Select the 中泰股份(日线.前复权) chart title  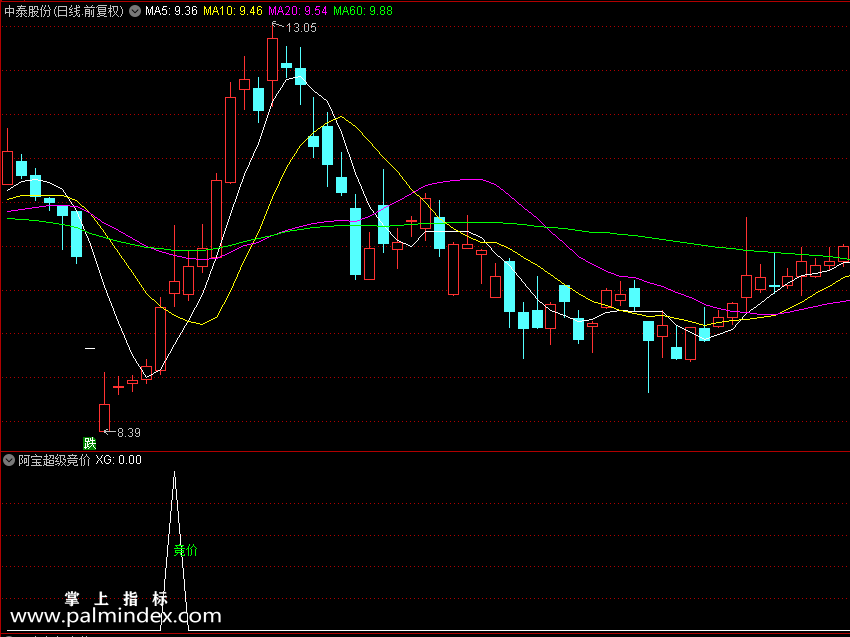click(x=64, y=11)
